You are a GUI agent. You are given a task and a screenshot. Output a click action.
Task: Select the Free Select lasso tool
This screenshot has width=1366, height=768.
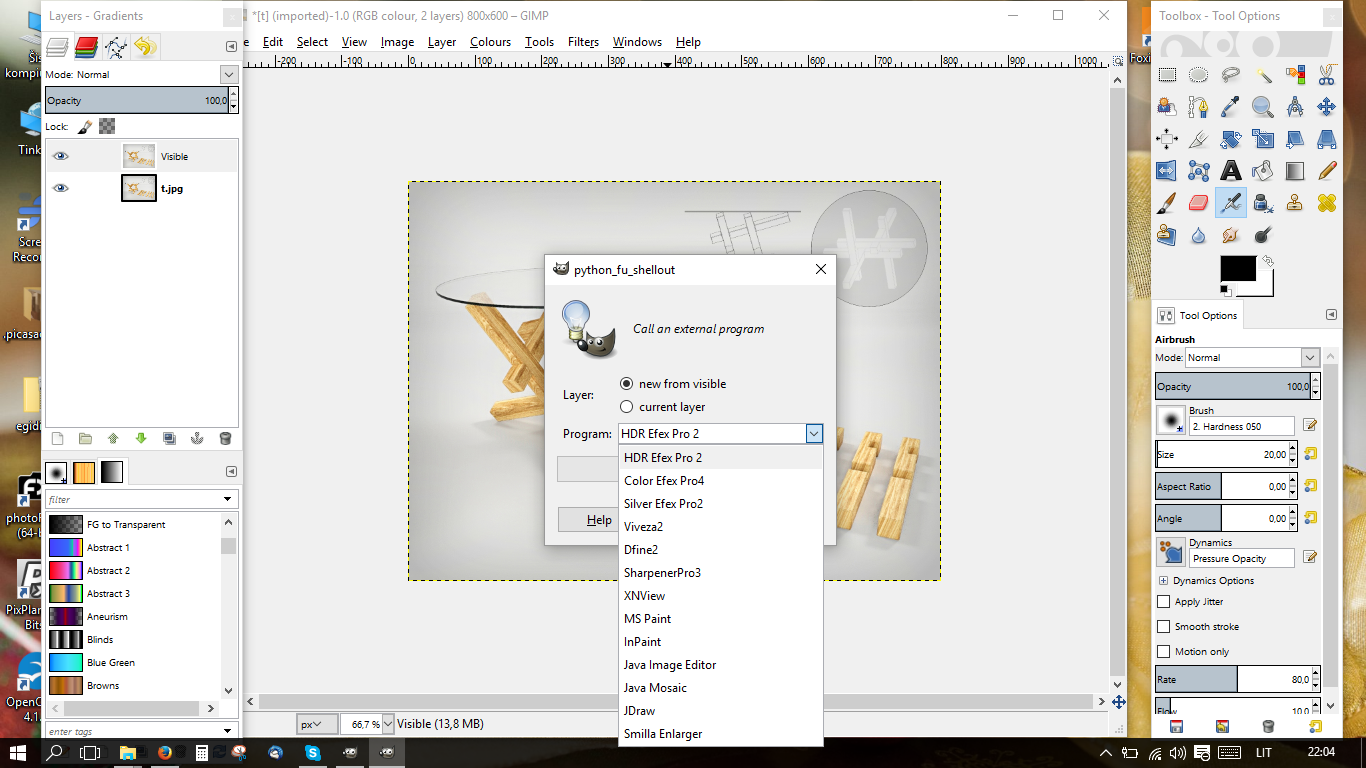[x=1231, y=75]
